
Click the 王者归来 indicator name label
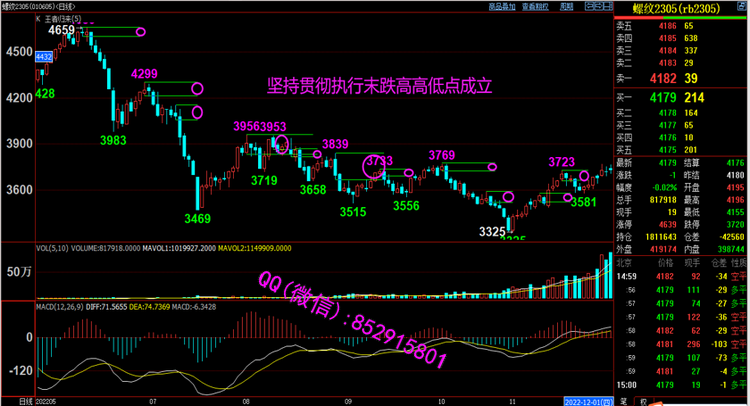point(58,19)
